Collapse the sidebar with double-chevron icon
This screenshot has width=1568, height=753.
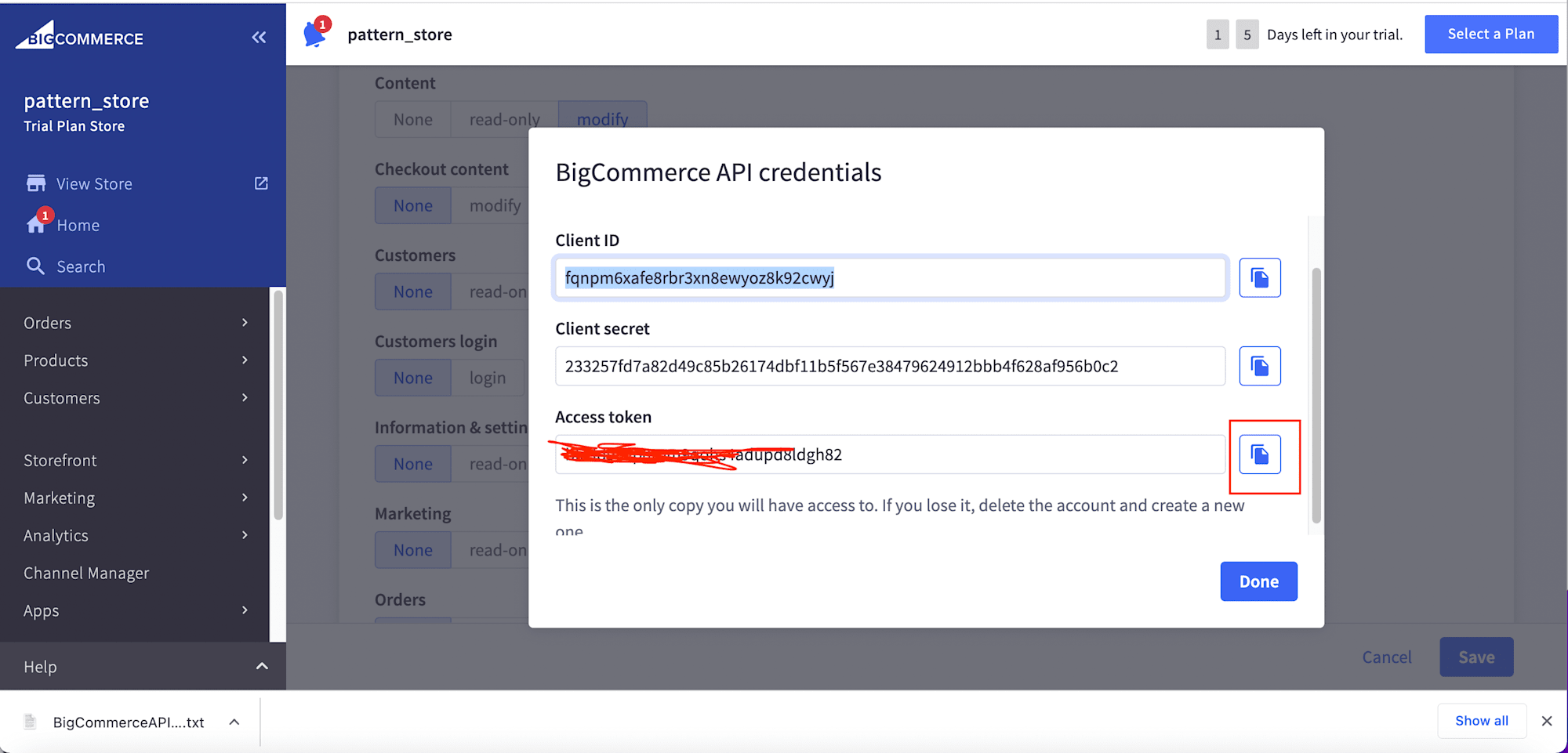click(259, 37)
